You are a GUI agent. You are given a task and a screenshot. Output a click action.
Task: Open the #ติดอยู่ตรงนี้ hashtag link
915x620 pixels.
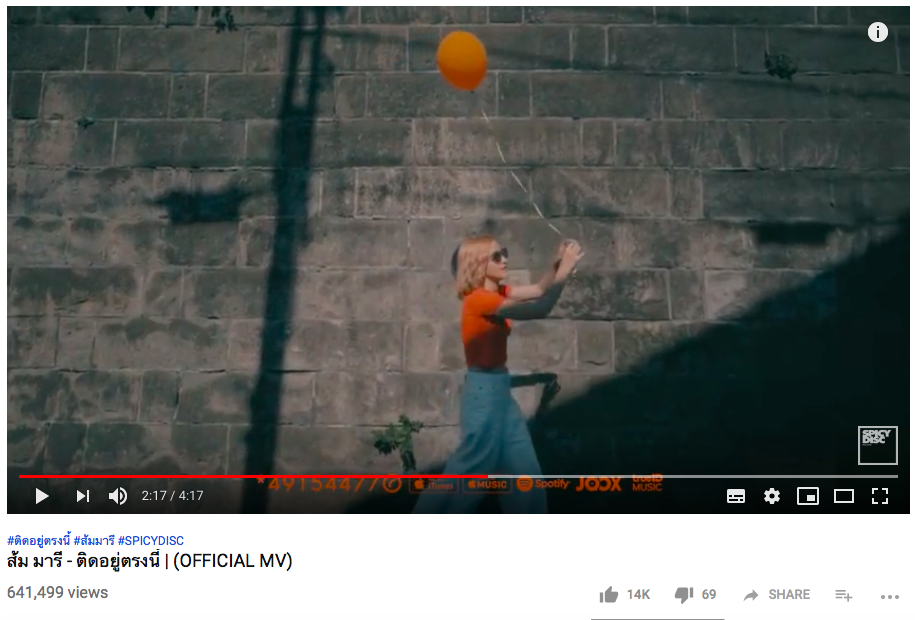coord(39,541)
